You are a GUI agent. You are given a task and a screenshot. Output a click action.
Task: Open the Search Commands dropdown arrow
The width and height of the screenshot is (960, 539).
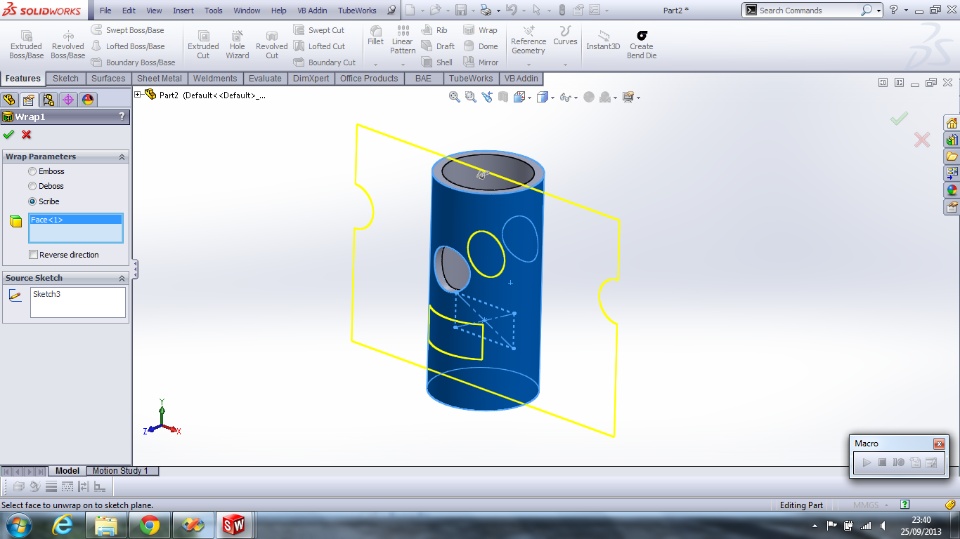878,10
